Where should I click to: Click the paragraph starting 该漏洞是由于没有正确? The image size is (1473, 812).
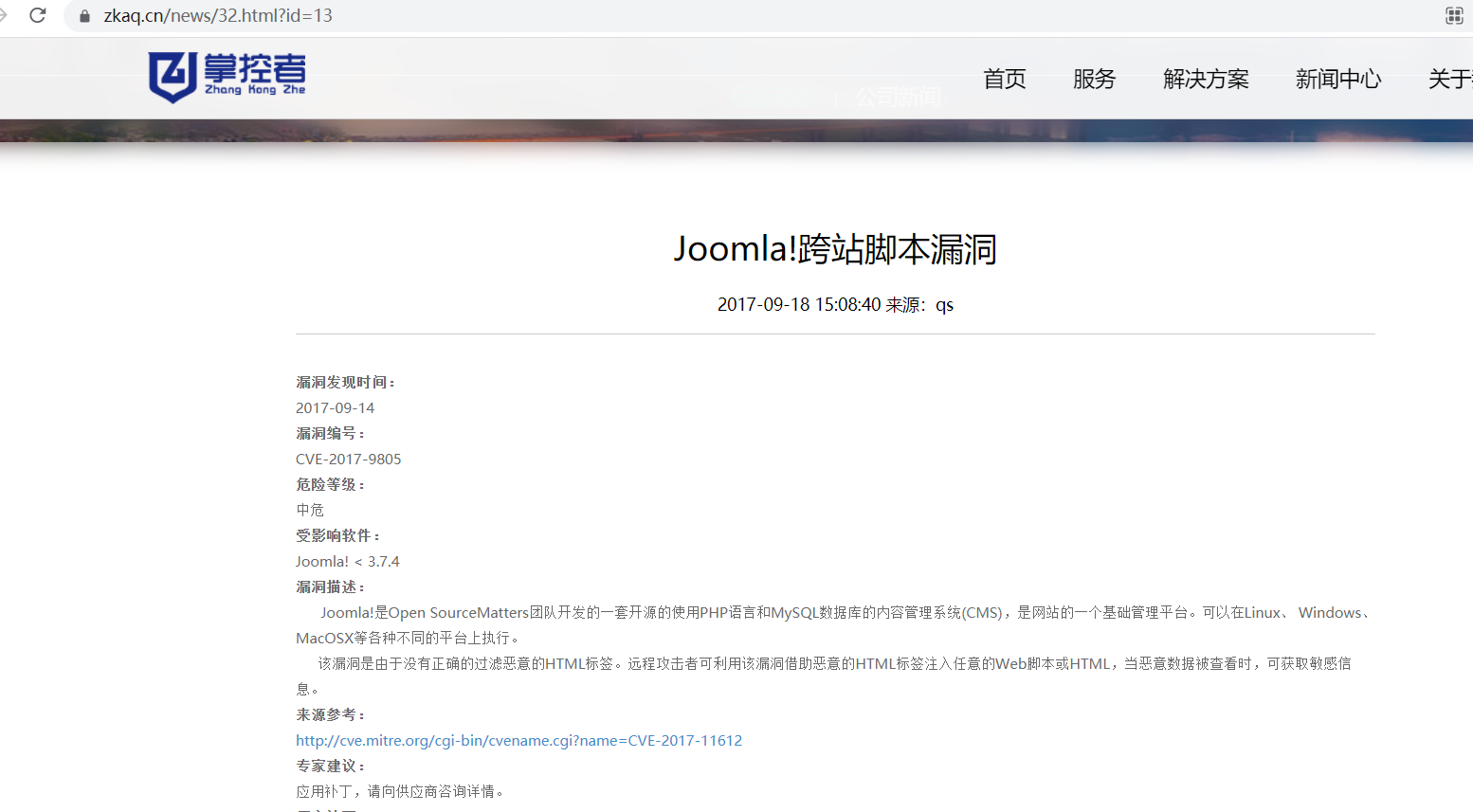[825, 677]
